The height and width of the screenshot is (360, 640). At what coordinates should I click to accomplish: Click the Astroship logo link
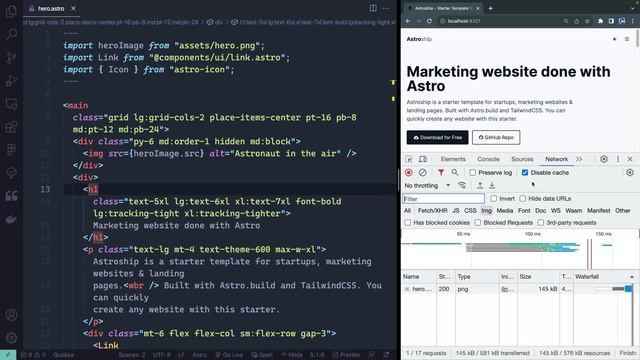click(419, 39)
